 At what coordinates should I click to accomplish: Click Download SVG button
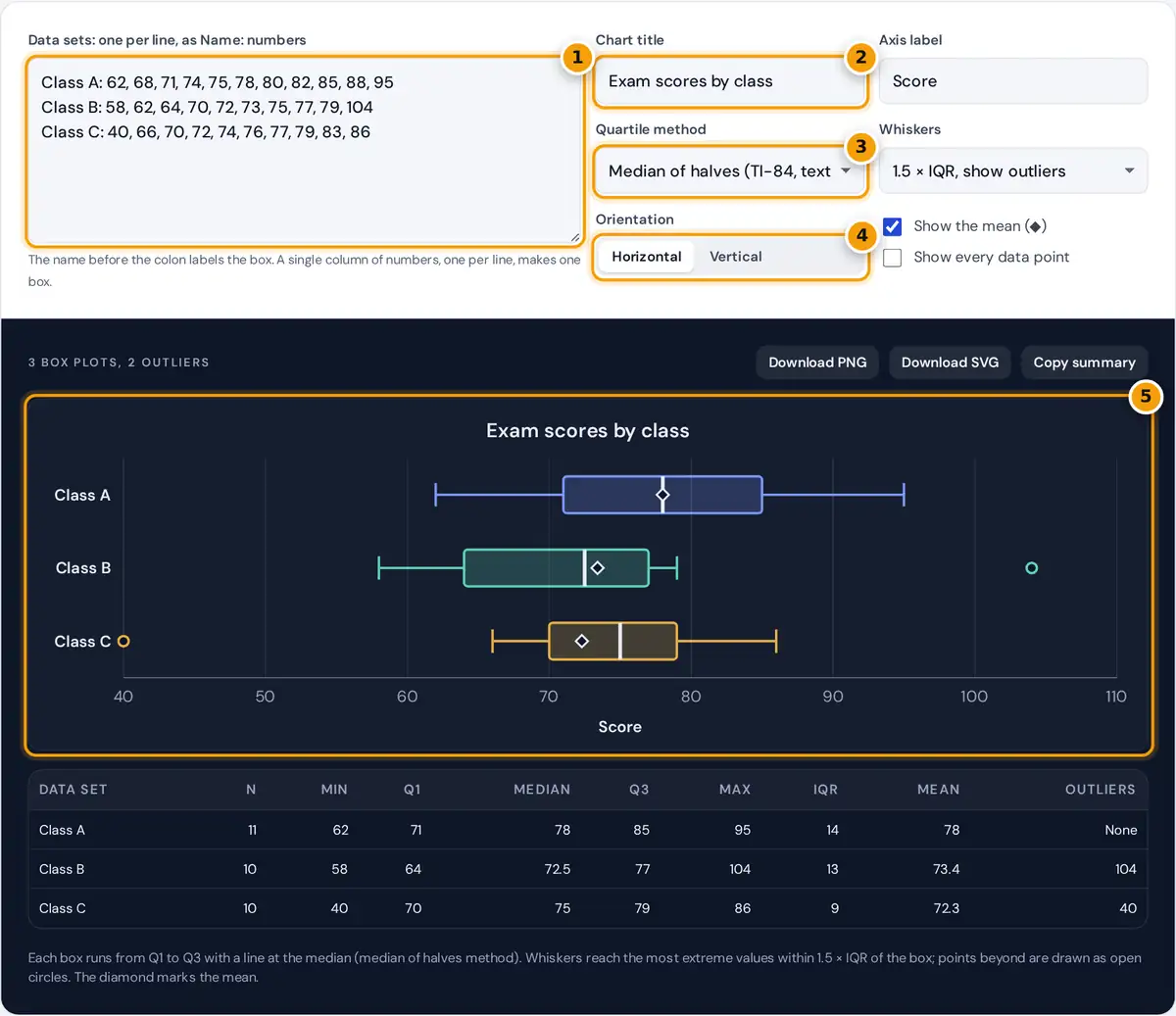coord(950,363)
